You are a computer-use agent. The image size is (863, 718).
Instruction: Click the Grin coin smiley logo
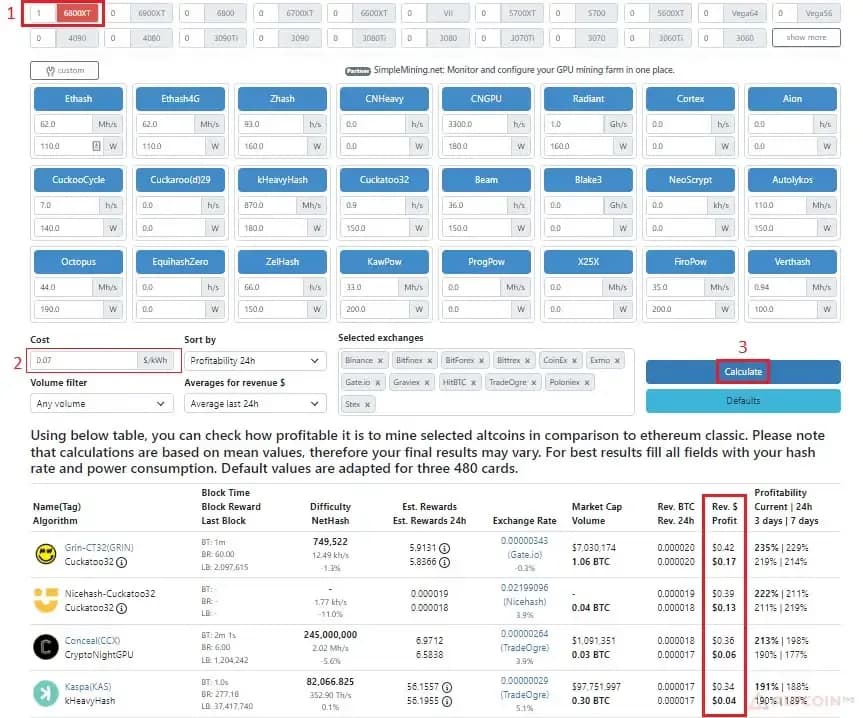[46, 554]
